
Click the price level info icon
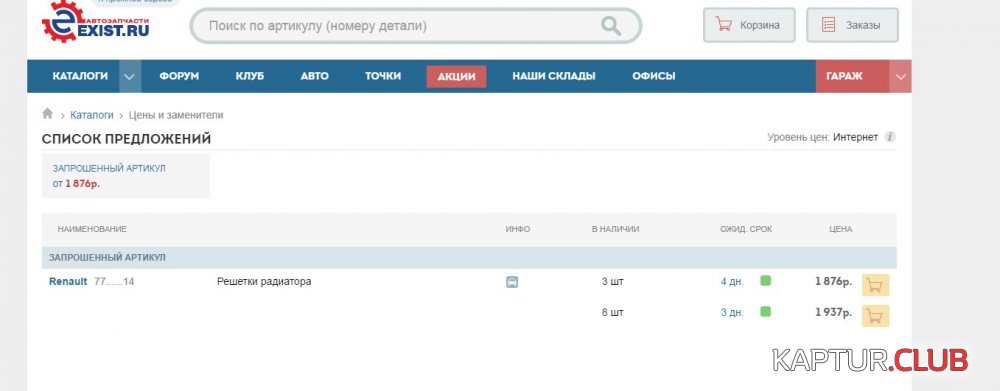[x=890, y=137]
